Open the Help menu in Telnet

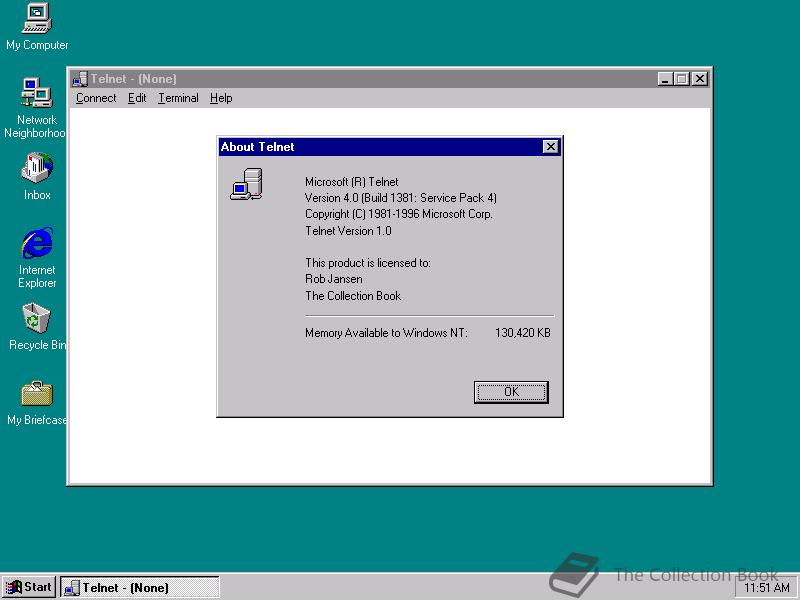point(221,98)
